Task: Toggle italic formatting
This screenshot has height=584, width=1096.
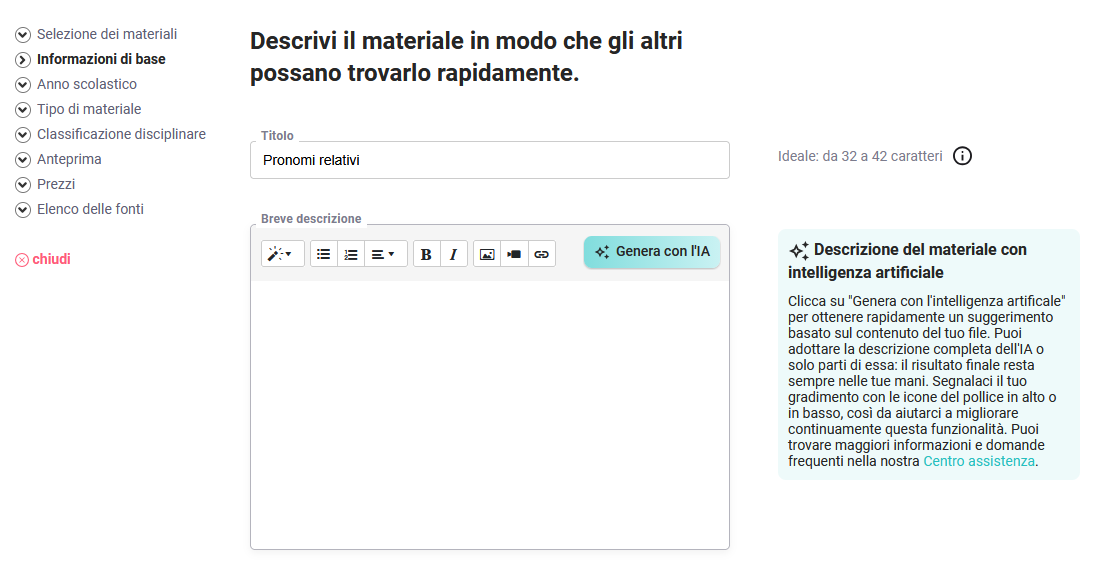Action: [453, 254]
